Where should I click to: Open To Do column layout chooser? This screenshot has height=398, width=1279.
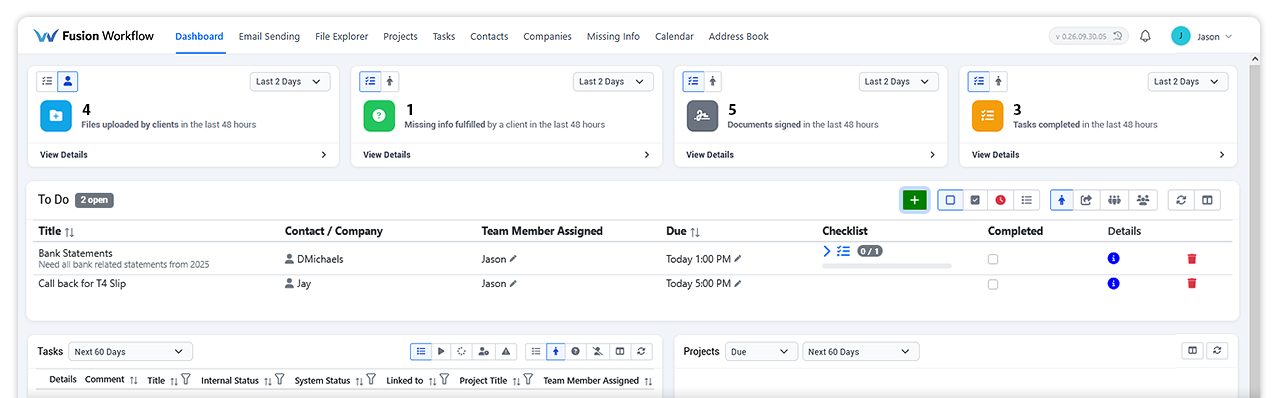1207,200
